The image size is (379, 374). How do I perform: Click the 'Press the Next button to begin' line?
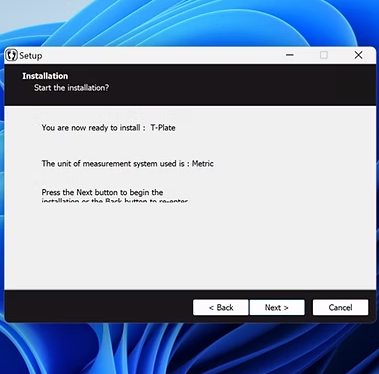[x=102, y=192]
